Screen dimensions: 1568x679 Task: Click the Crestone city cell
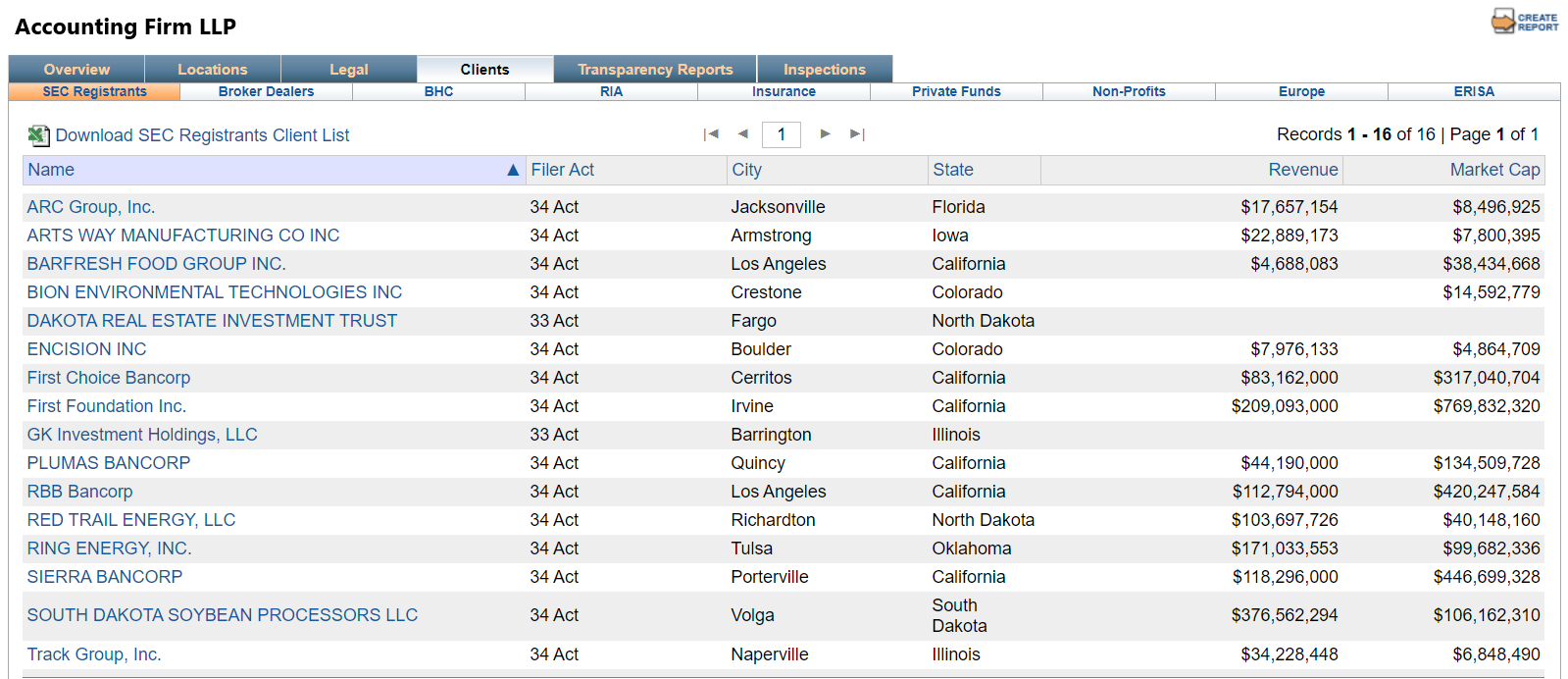point(767,292)
